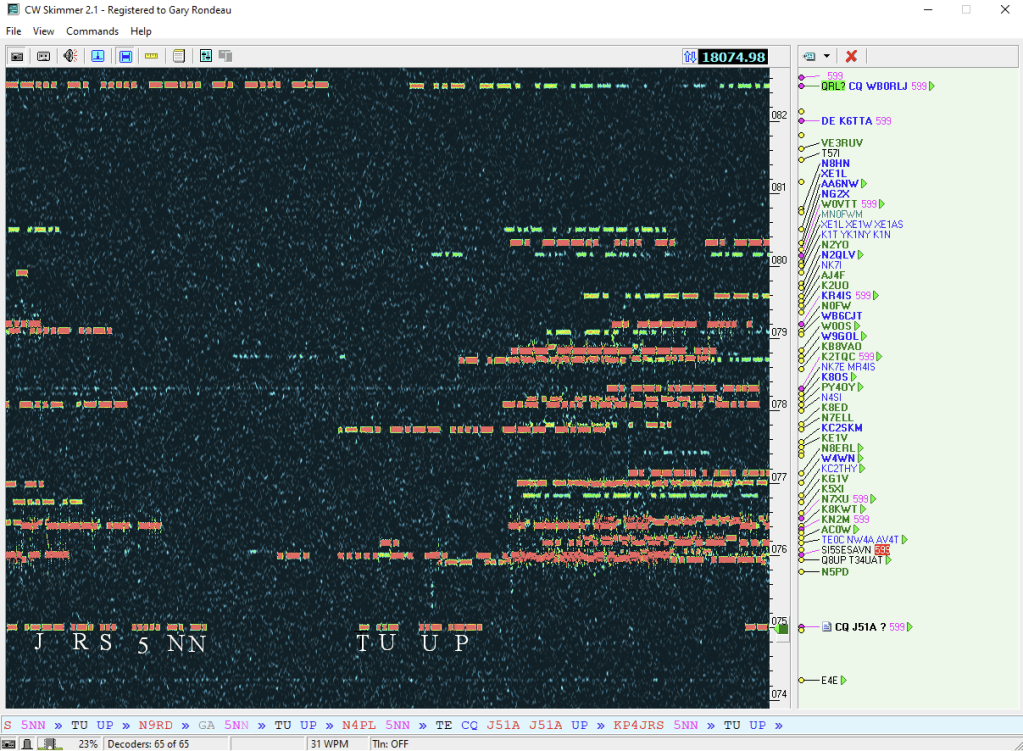Screen dimensions: 1023x751
Task: Open the Help menu
Action: 141,31
